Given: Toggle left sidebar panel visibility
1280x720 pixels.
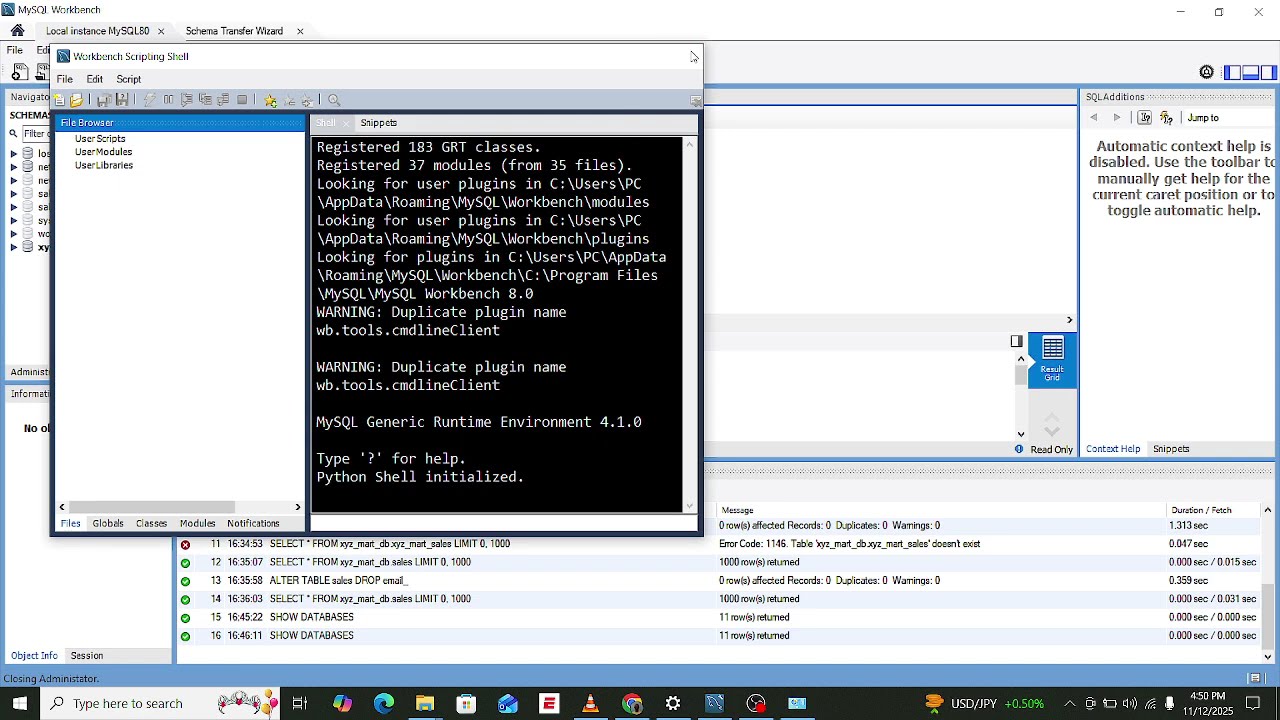Looking at the screenshot, I should click(1233, 72).
